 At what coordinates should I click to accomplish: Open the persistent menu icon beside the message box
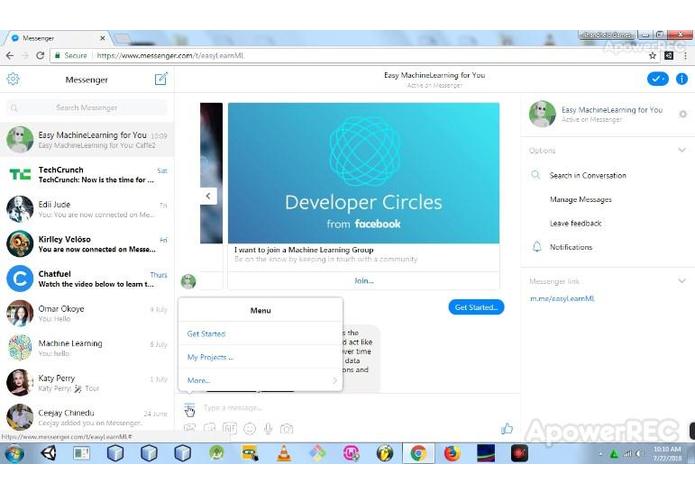tap(189, 408)
